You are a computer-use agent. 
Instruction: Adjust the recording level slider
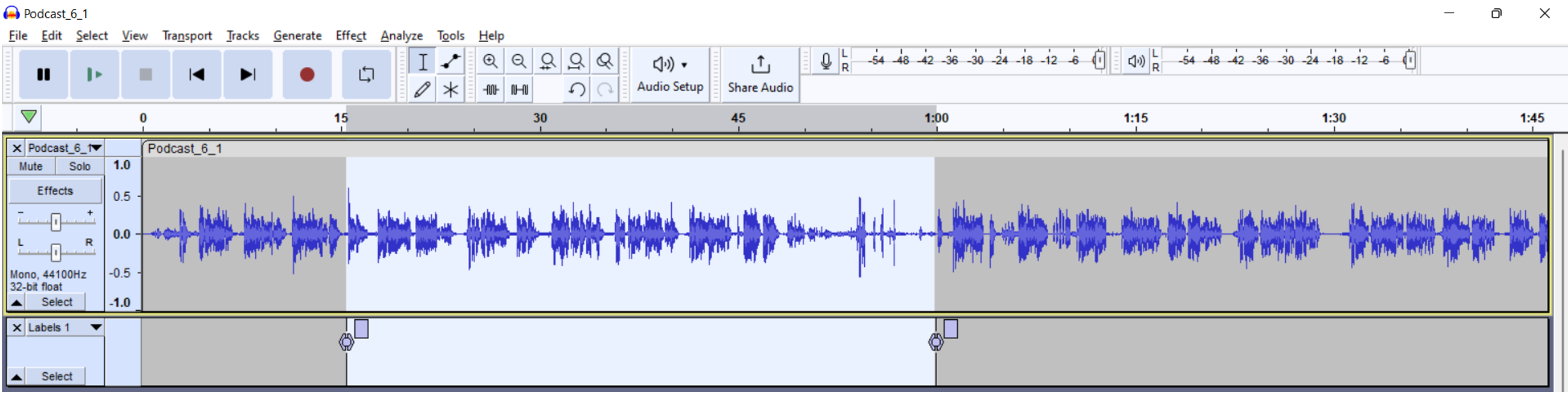click(x=1099, y=60)
